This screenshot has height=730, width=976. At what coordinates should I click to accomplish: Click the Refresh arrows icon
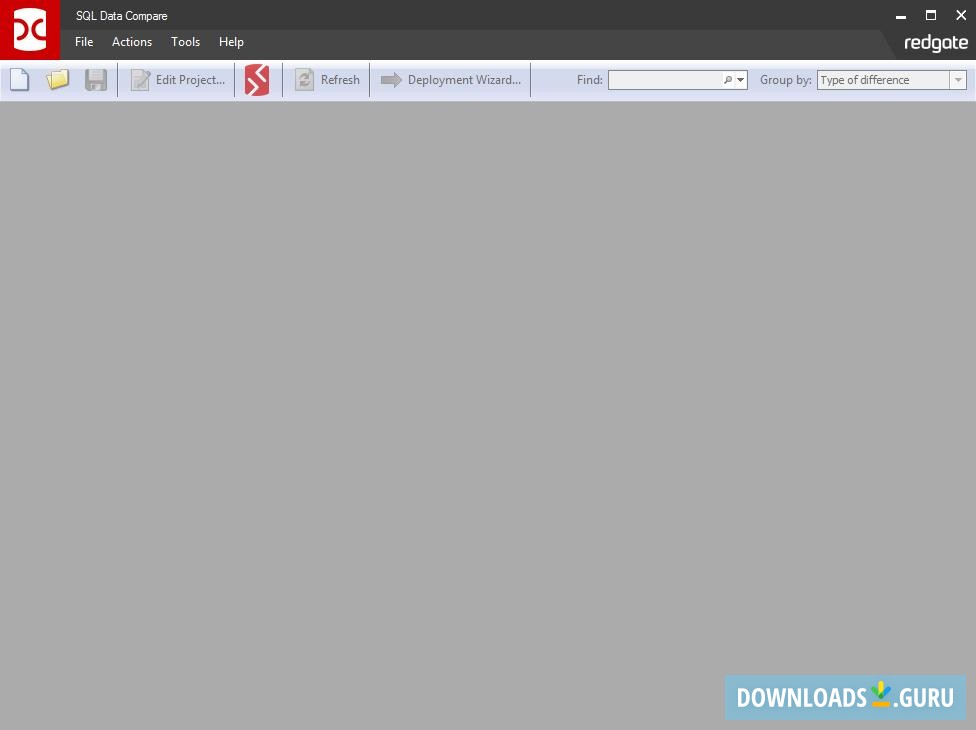coord(304,80)
